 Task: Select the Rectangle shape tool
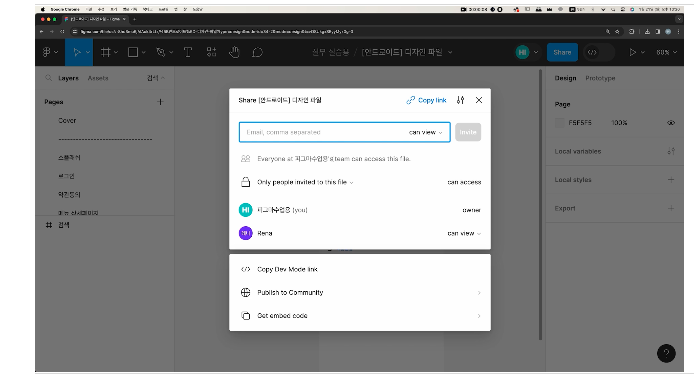[133, 52]
